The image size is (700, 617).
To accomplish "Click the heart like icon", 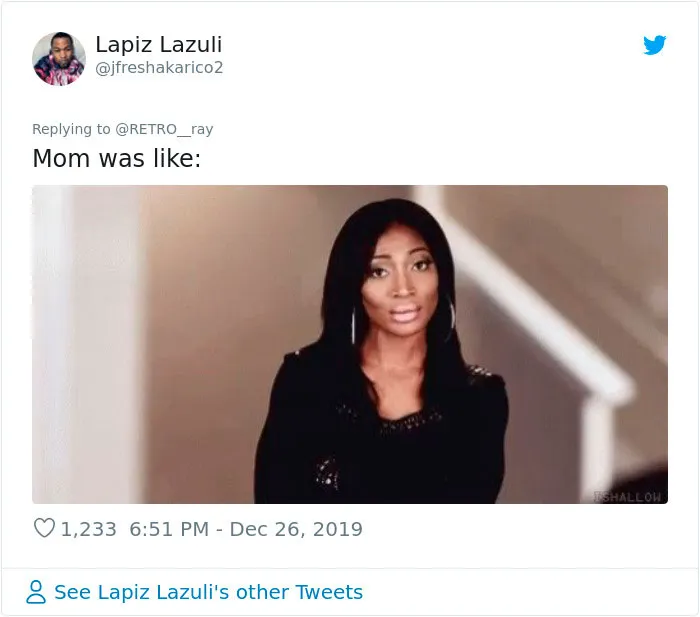I will tap(44, 528).
